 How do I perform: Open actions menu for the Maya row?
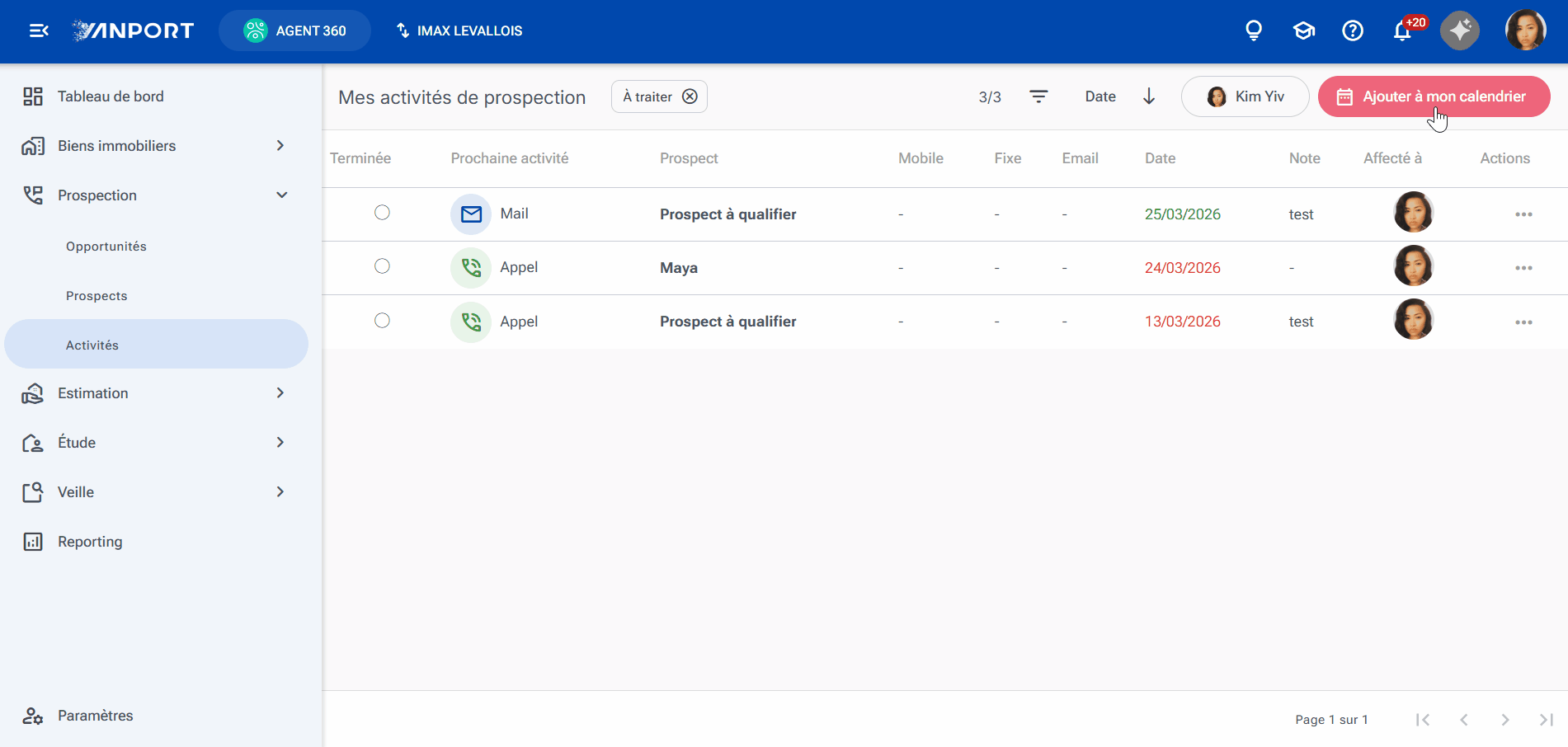[x=1523, y=268]
